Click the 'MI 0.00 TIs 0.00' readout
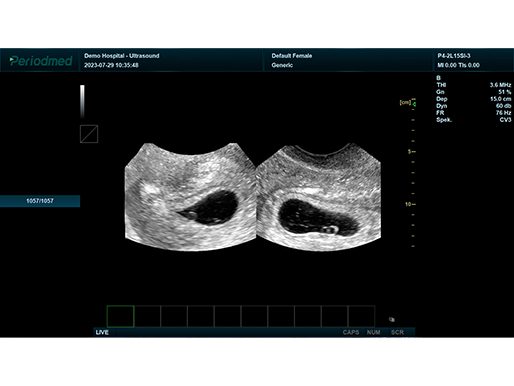The image size is (514, 386). (458, 65)
